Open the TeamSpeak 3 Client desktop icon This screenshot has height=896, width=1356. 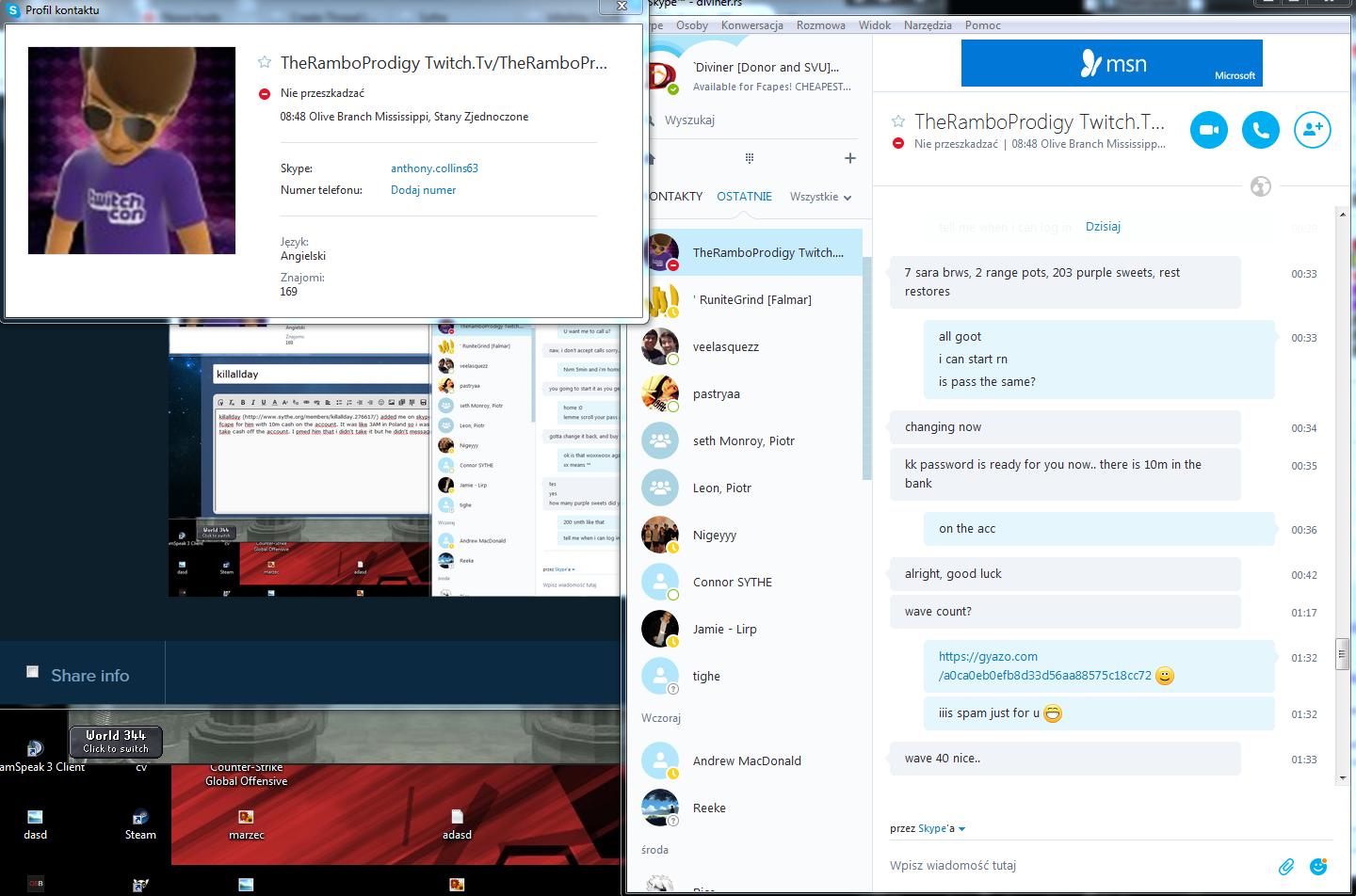coord(36,757)
